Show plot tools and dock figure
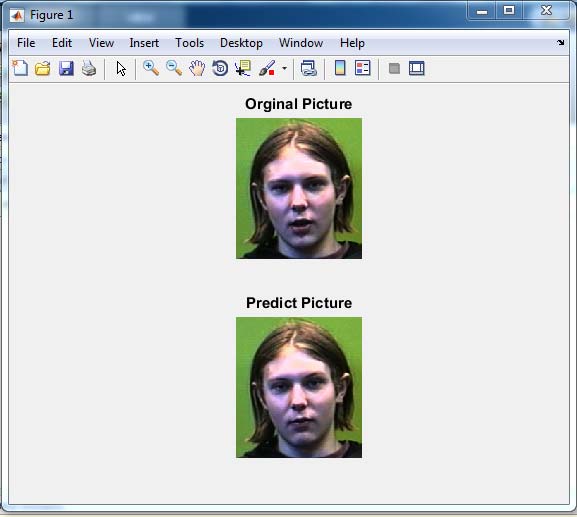The height and width of the screenshot is (517, 577). pyautogui.click(x=417, y=68)
